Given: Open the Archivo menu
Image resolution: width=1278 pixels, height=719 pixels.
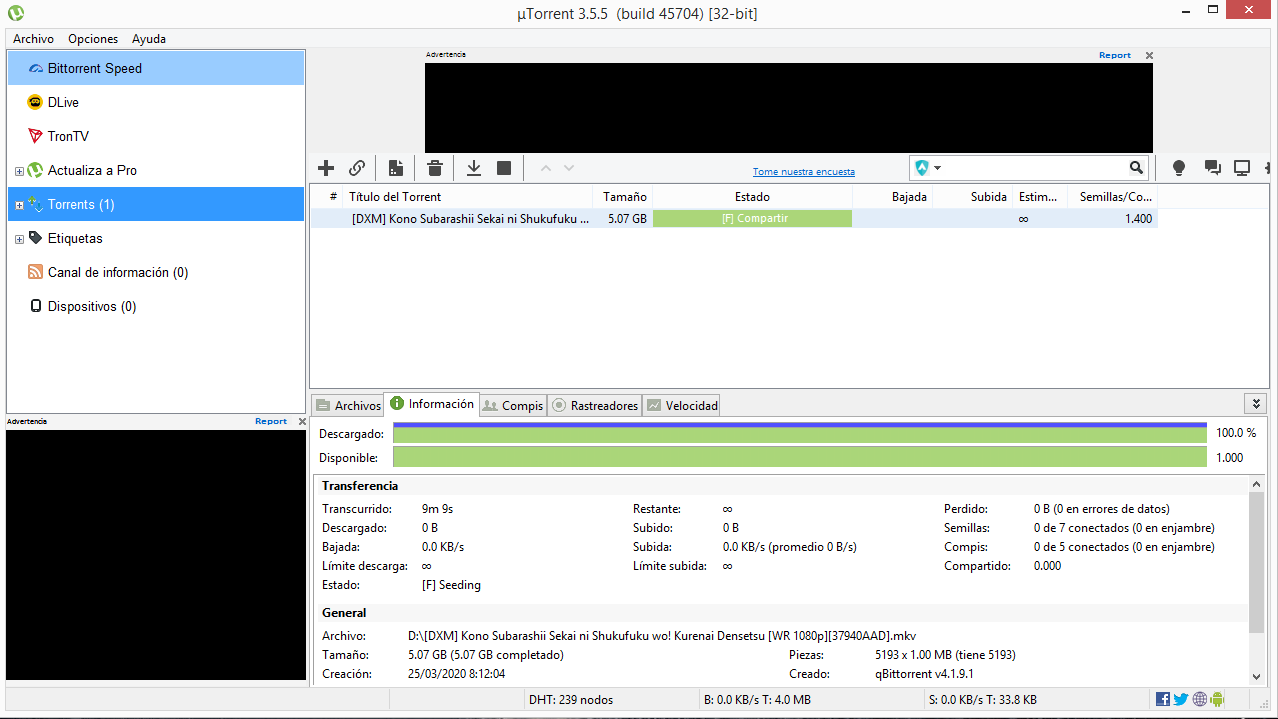Looking at the screenshot, I should click(33, 39).
